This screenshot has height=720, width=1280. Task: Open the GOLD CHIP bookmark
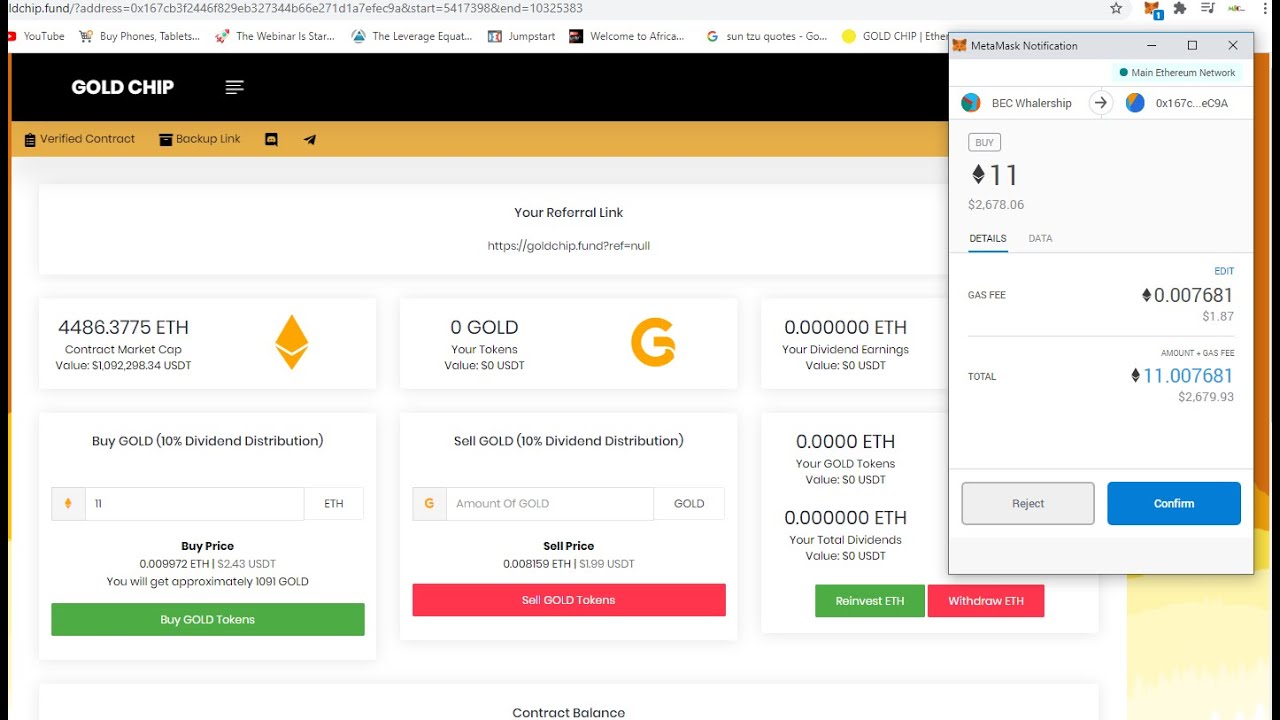(895, 36)
